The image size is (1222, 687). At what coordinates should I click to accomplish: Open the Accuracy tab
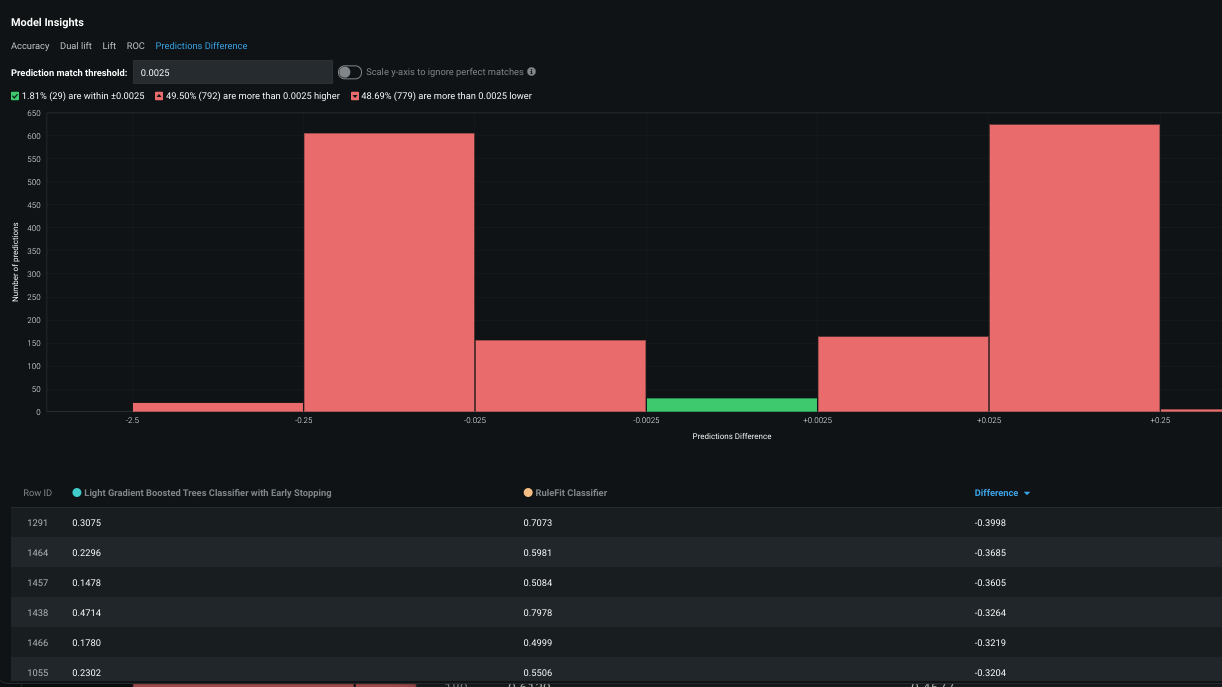click(x=30, y=46)
